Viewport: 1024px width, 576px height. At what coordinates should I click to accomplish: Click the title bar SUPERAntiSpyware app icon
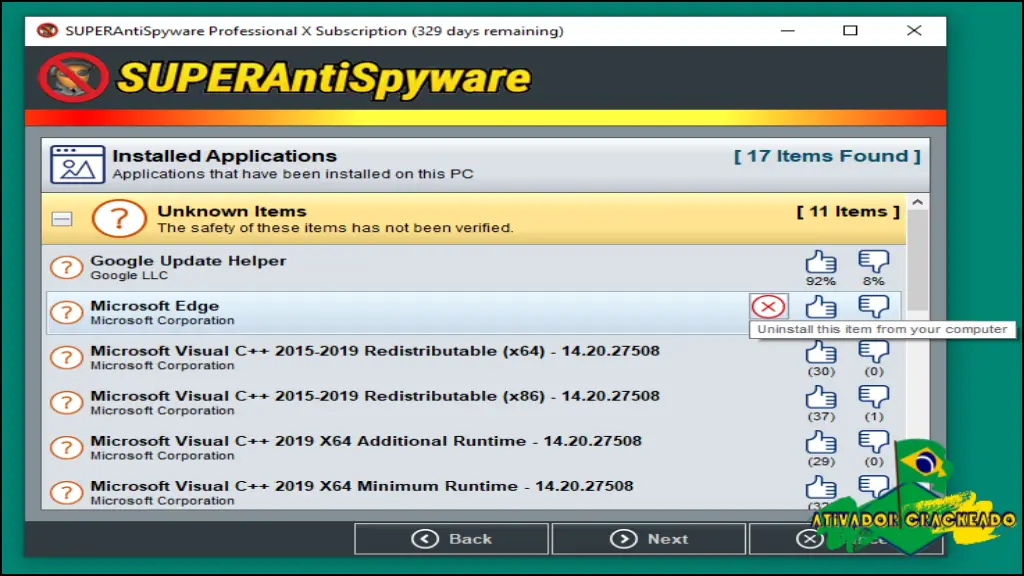[x=47, y=31]
